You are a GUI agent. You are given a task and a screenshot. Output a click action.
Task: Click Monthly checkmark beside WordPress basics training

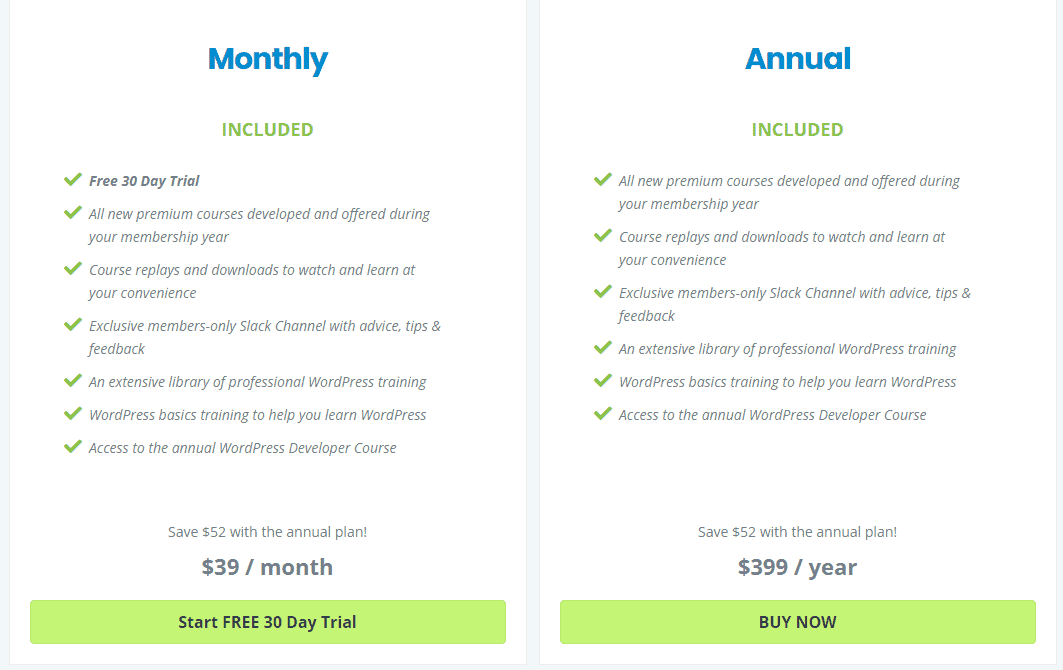point(73,414)
